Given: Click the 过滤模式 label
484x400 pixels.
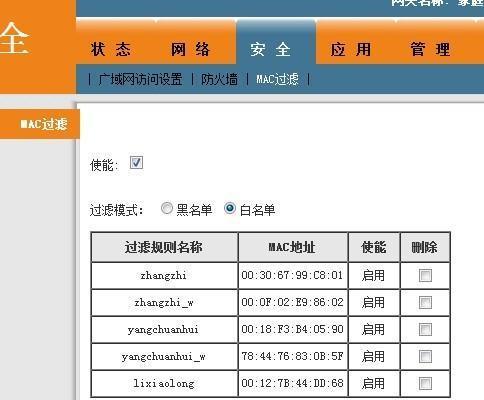Looking at the screenshot, I should pos(116,210).
